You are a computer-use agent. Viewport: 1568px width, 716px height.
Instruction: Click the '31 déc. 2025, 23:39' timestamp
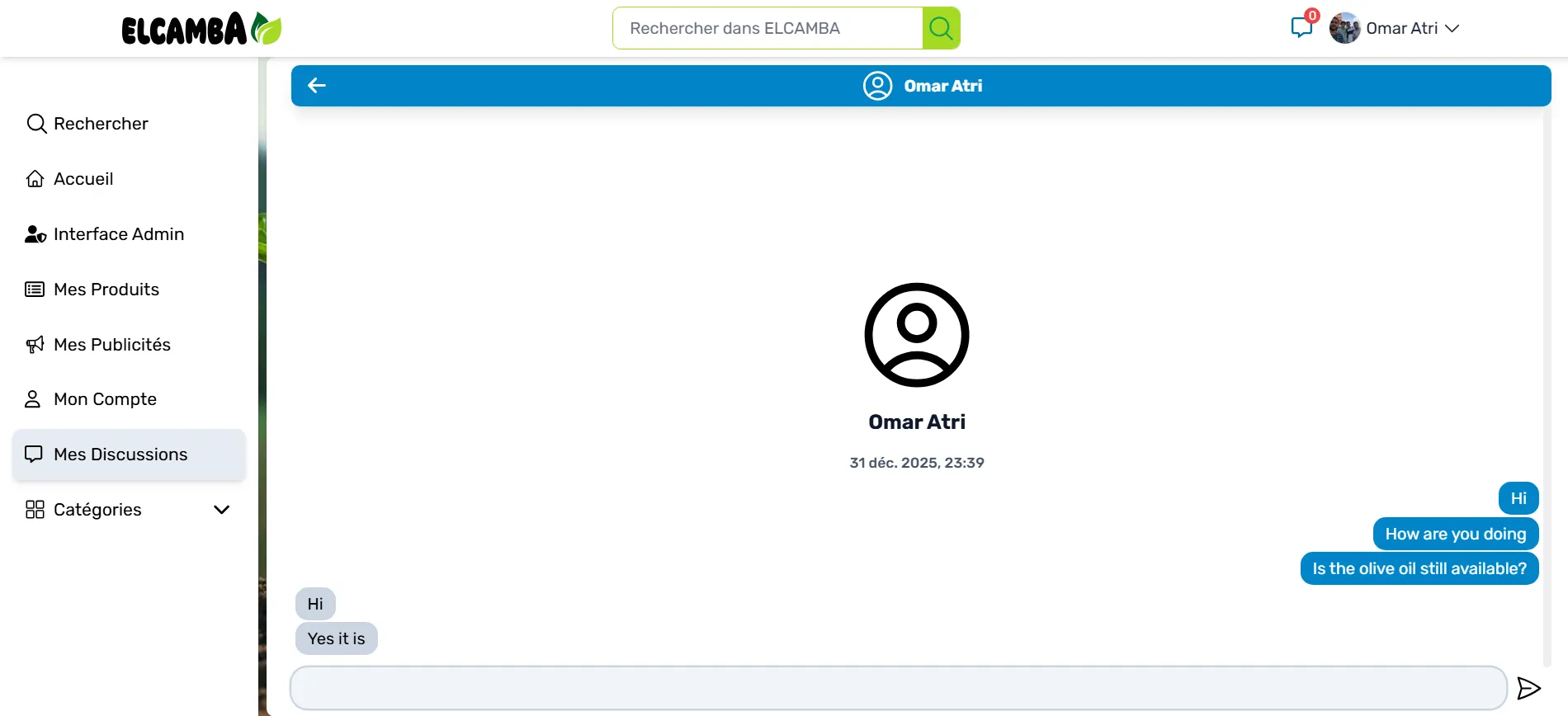tap(917, 463)
